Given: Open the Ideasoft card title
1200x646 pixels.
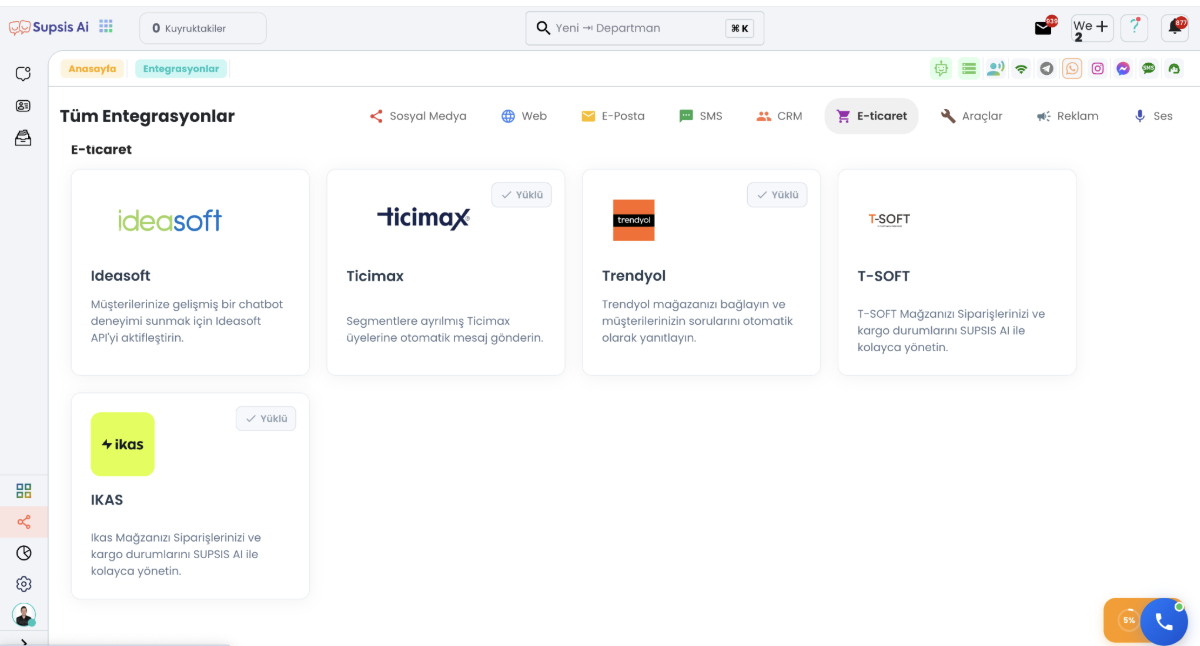Looking at the screenshot, I should click(120, 276).
